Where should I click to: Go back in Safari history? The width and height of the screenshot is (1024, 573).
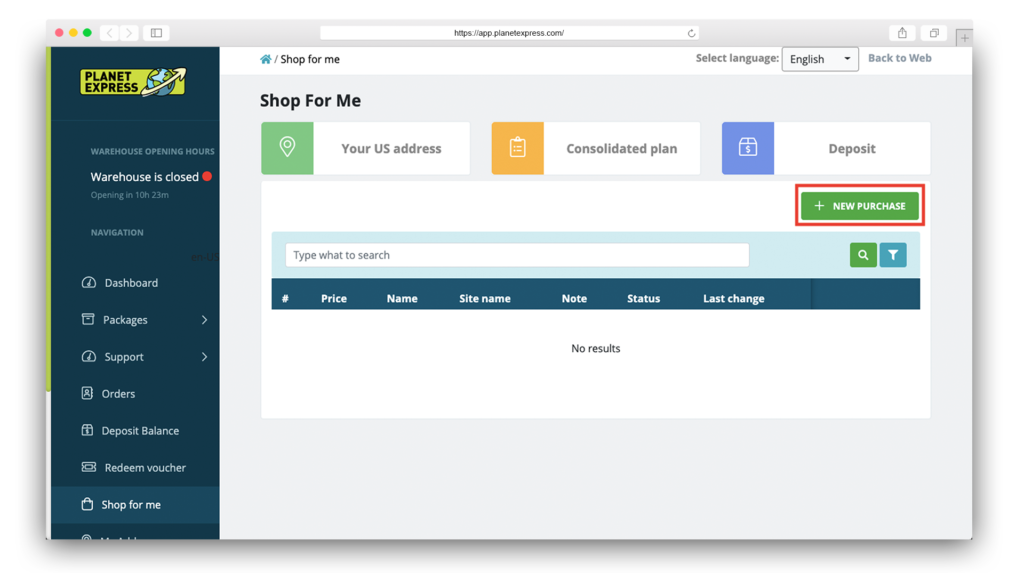[110, 33]
